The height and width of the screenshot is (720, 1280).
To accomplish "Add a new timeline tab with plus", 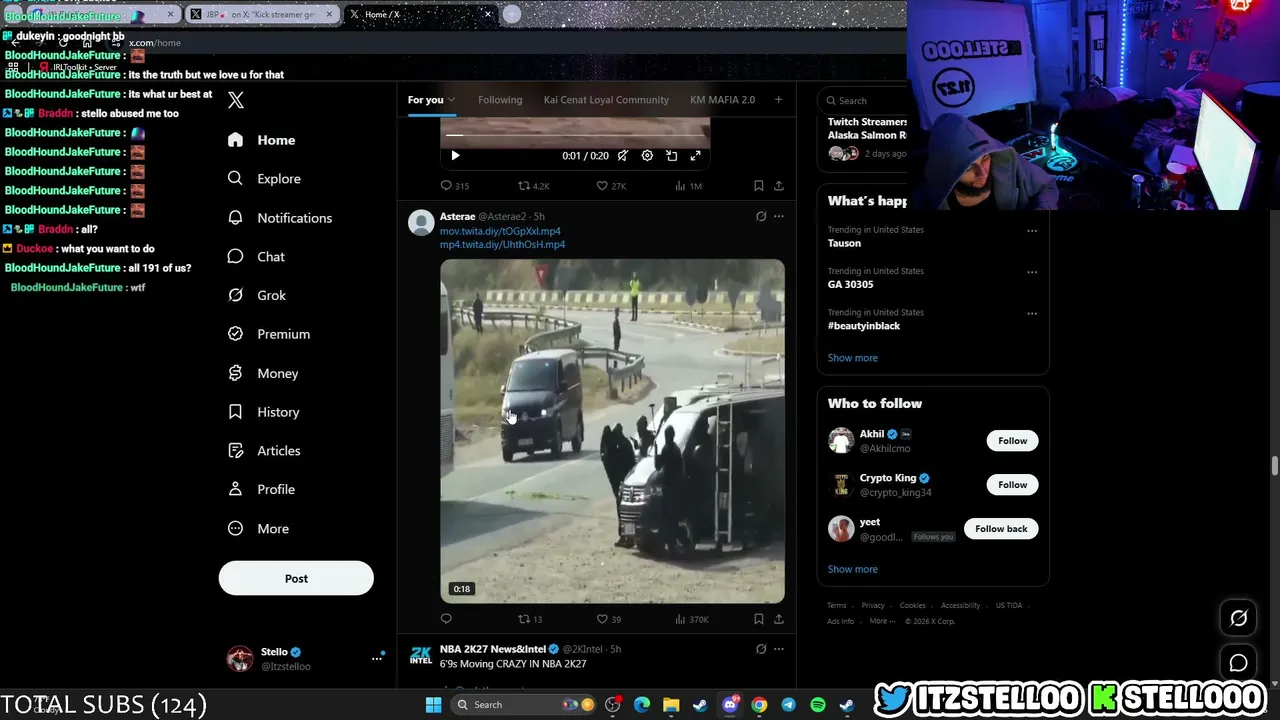I will coord(778,100).
